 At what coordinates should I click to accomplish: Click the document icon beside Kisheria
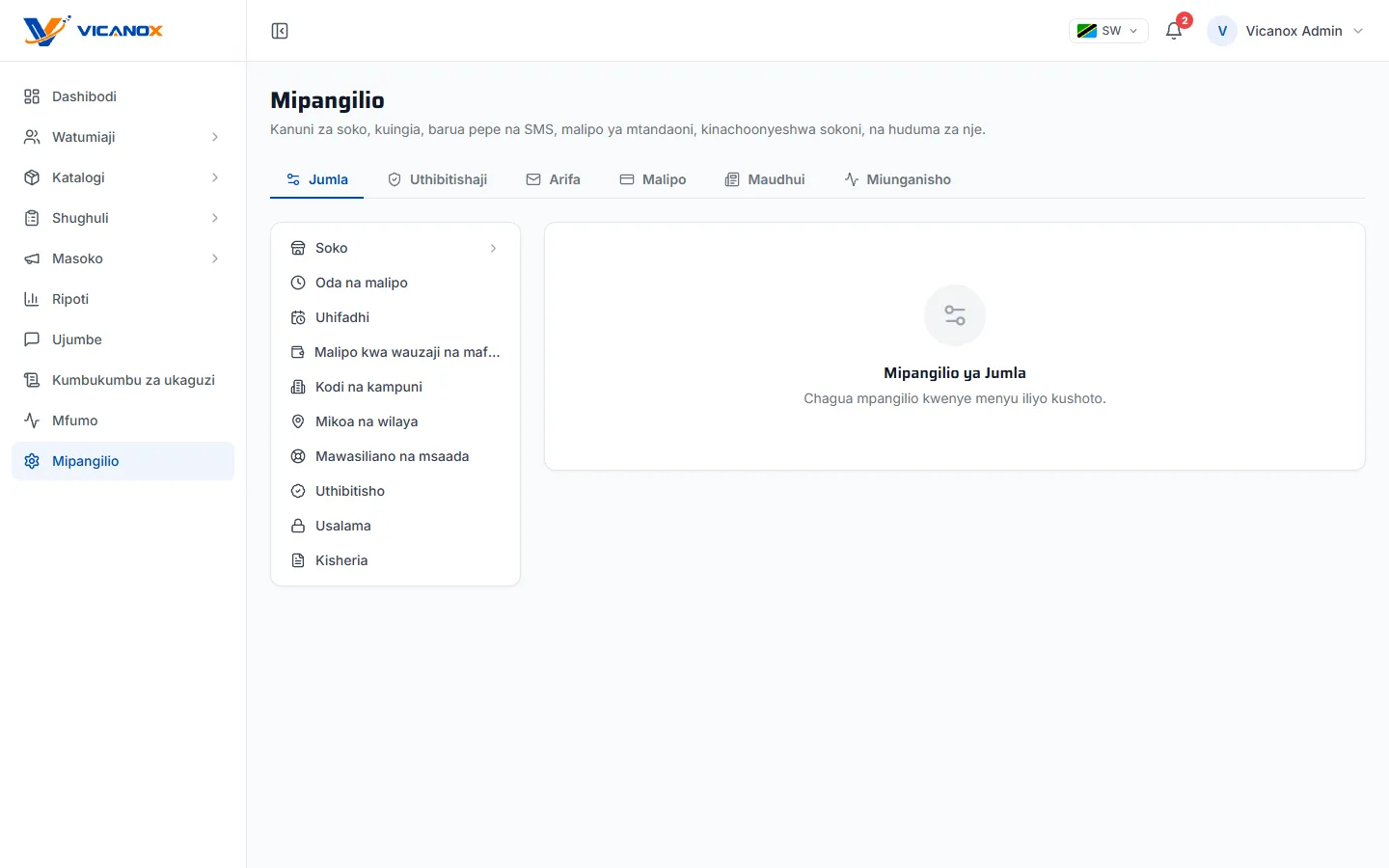click(x=298, y=560)
